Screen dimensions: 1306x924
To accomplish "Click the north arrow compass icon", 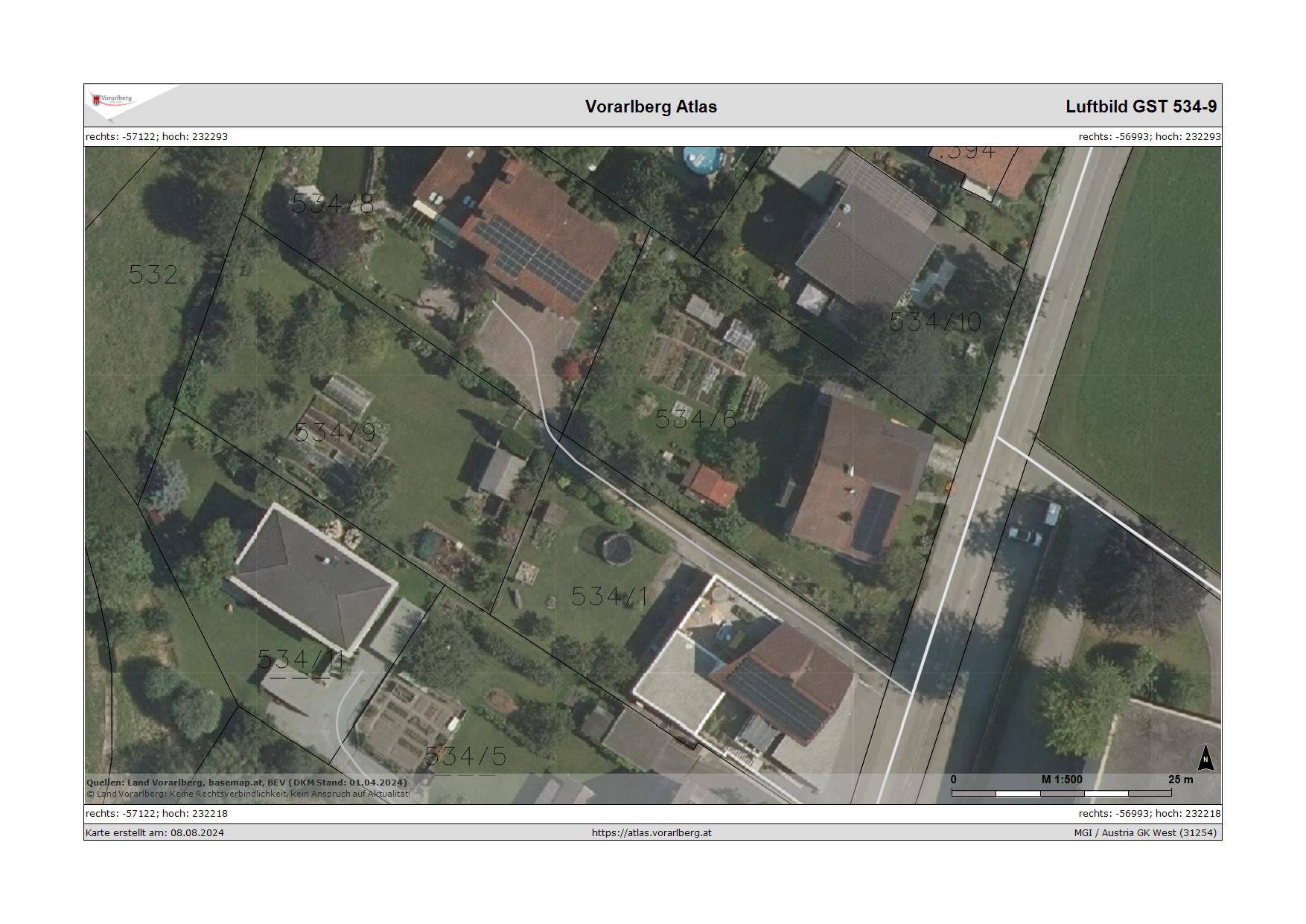I will pyautogui.click(x=1205, y=759).
